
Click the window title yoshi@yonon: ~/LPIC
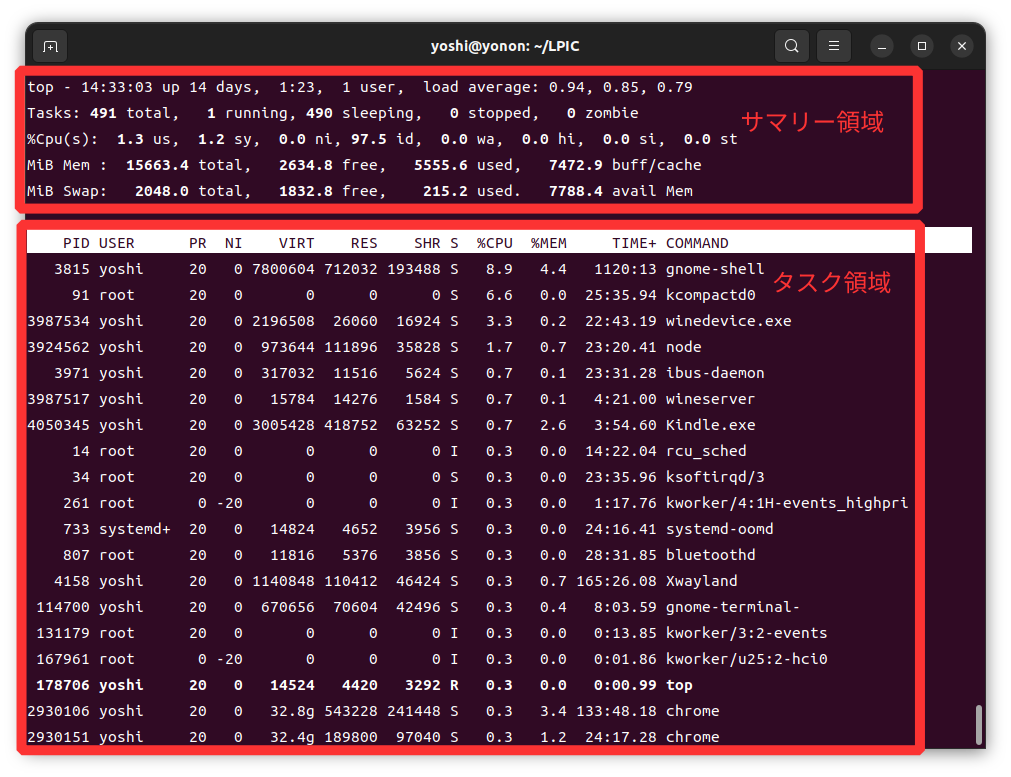(x=505, y=46)
